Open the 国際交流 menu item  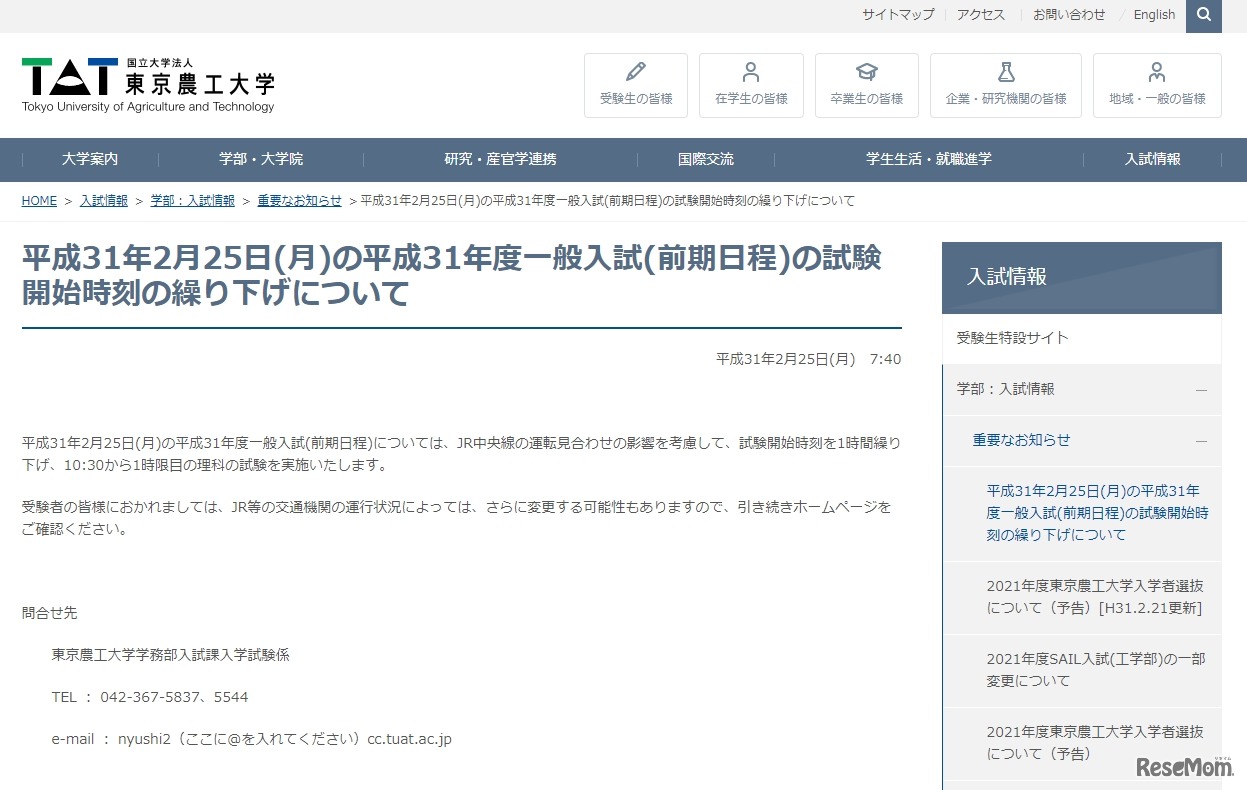(x=704, y=159)
